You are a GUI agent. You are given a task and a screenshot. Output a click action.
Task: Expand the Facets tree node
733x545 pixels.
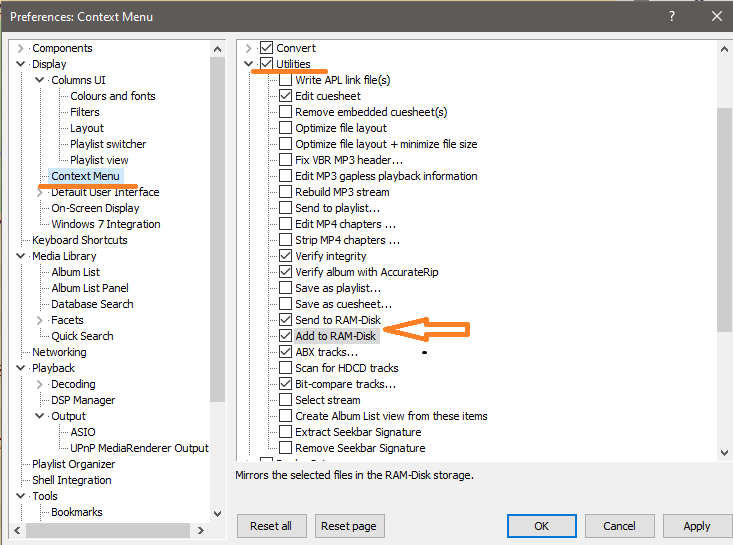pyautogui.click(x=40, y=320)
